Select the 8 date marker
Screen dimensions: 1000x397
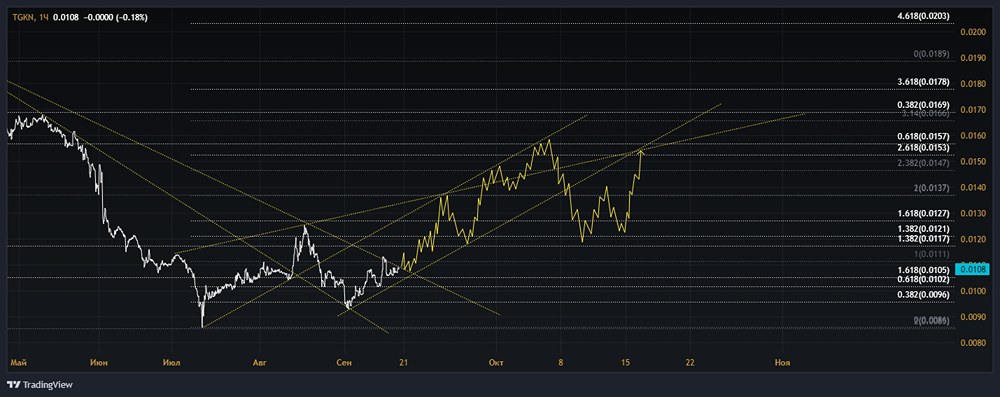click(561, 362)
